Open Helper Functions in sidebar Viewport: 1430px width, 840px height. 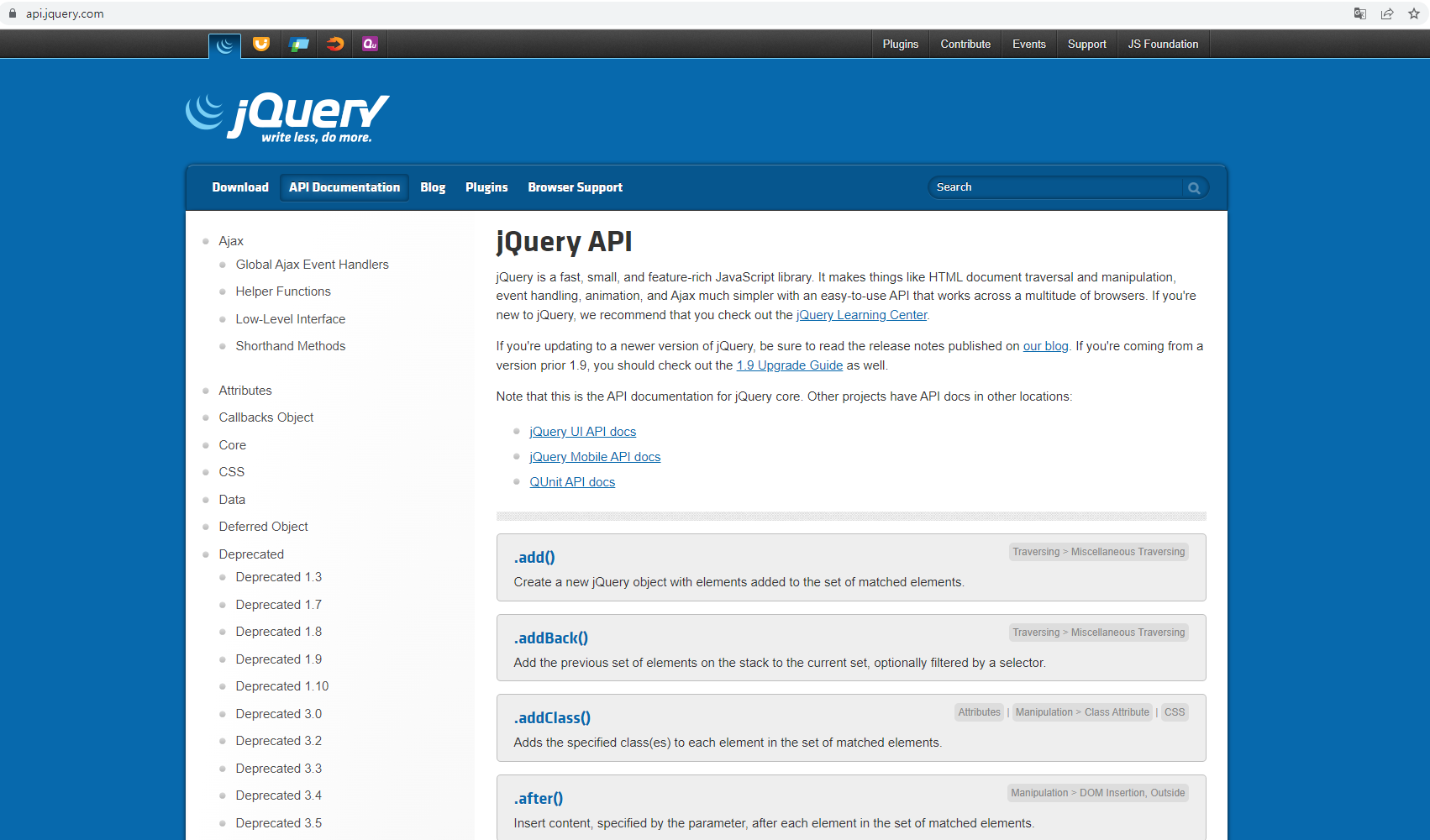click(283, 291)
